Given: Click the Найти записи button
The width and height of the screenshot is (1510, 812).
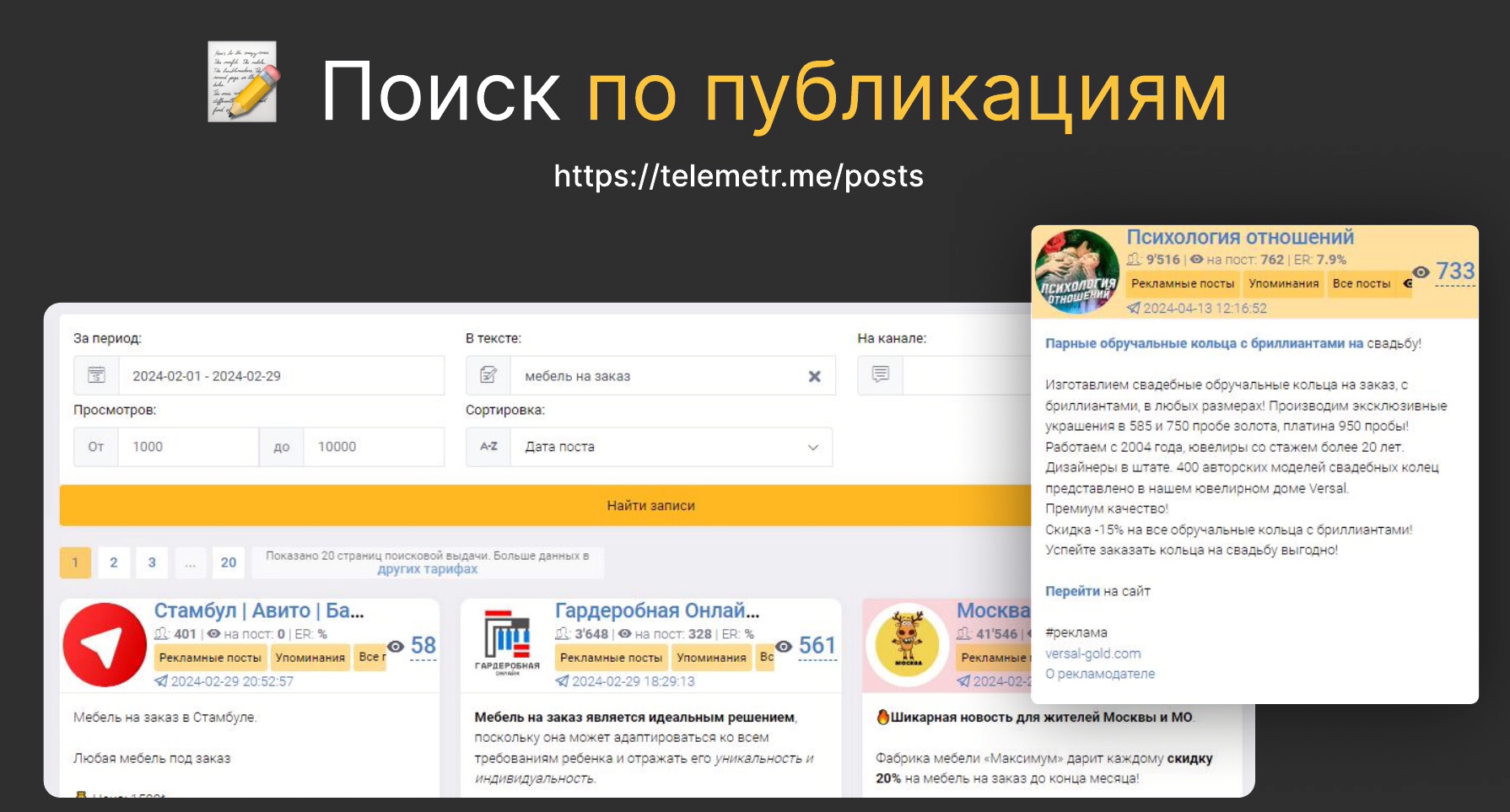Looking at the screenshot, I should pos(650,506).
